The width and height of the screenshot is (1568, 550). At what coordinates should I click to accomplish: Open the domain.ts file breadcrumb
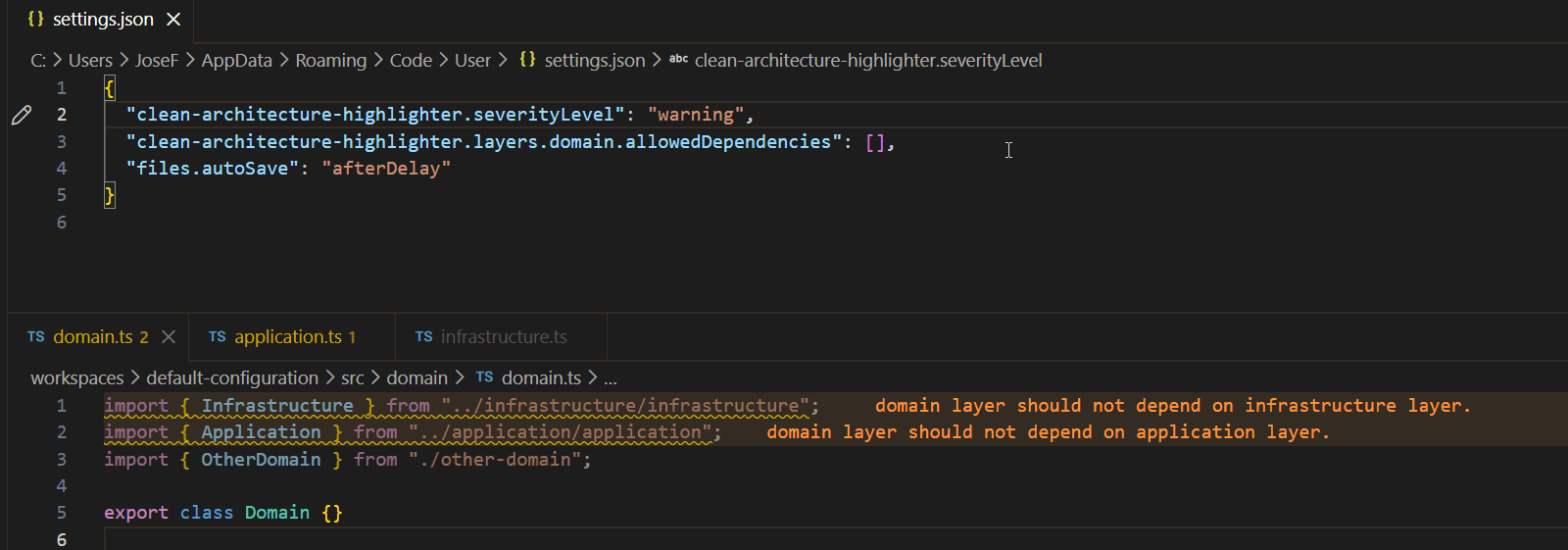click(x=541, y=378)
